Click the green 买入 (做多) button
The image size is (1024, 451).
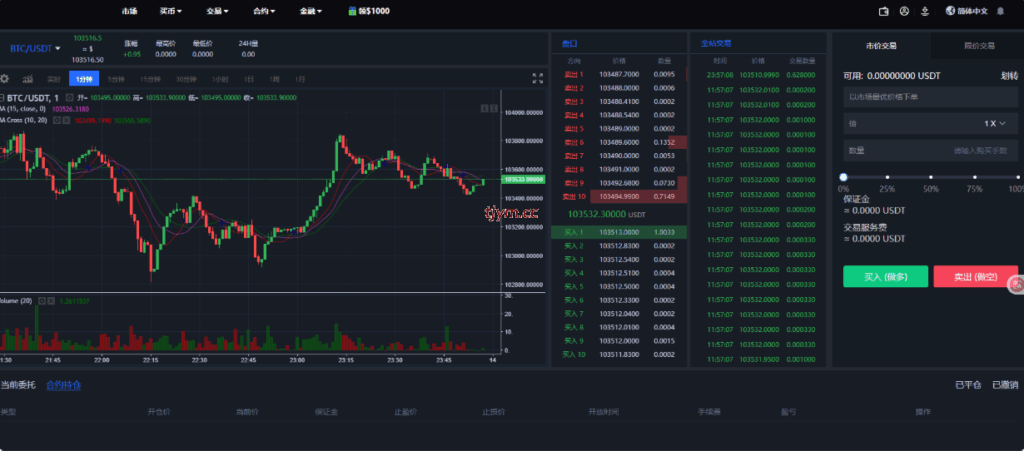(885, 276)
